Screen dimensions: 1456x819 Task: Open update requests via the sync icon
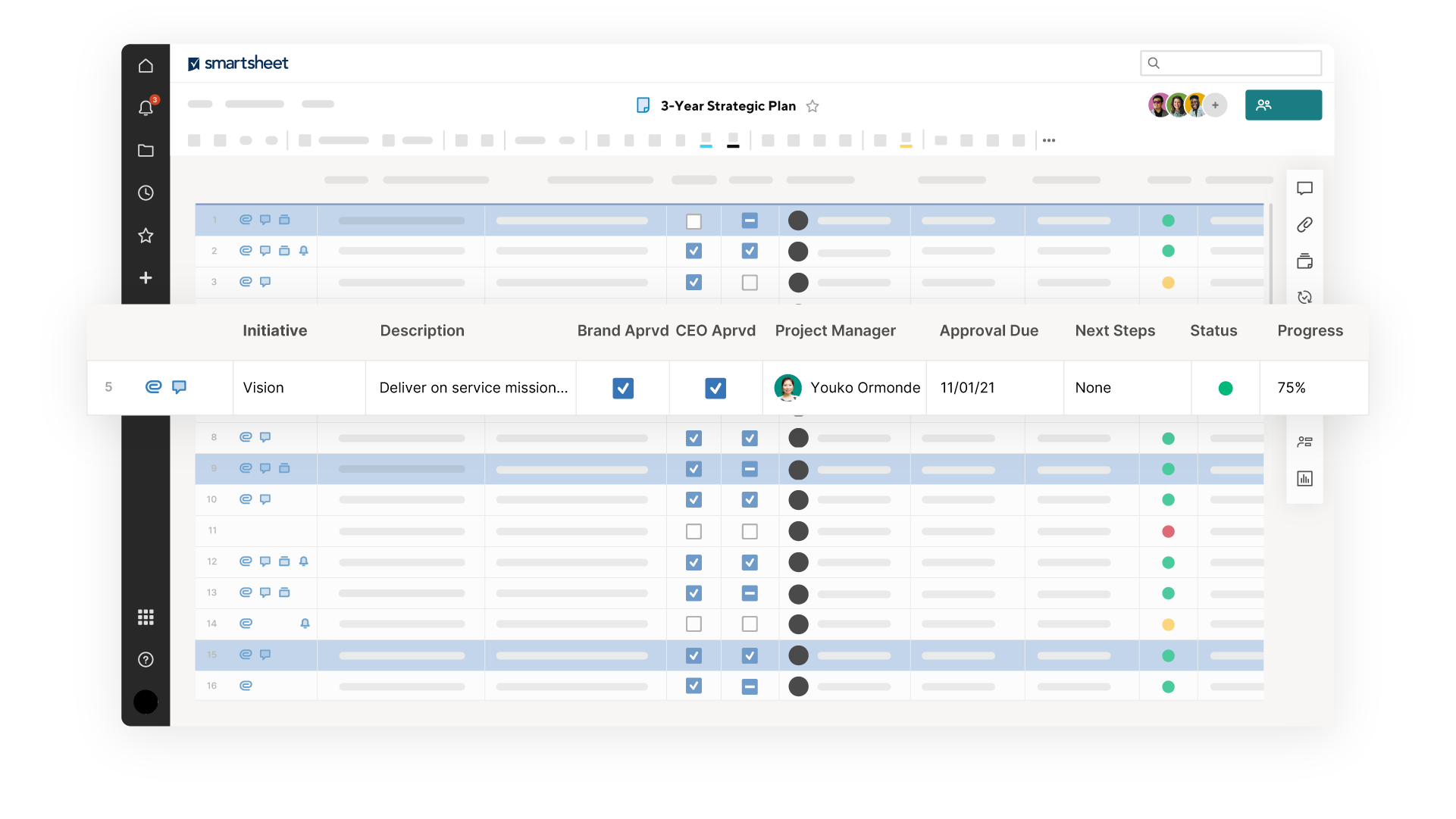[x=1305, y=297]
